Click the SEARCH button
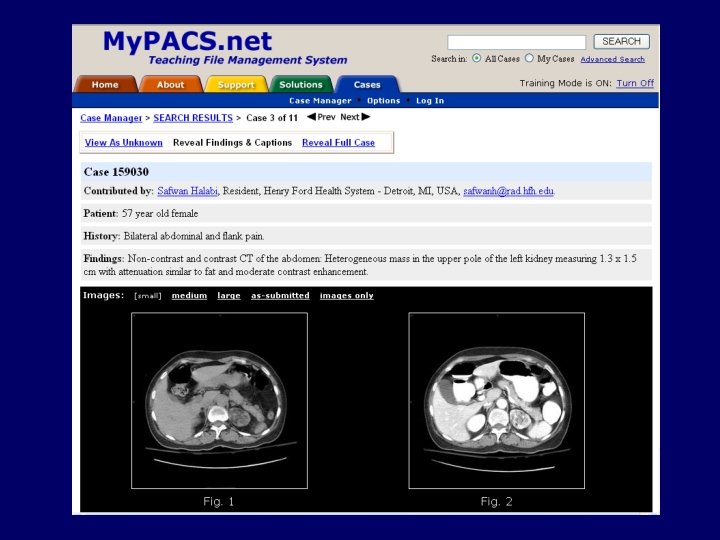The height and width of the screenshot is (540, 720). coord(621,41)
